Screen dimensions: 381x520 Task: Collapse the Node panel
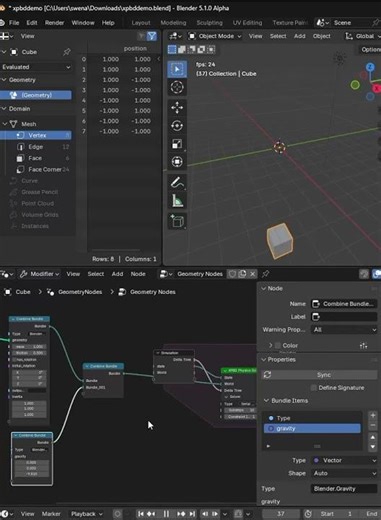[x=264, y=288]
